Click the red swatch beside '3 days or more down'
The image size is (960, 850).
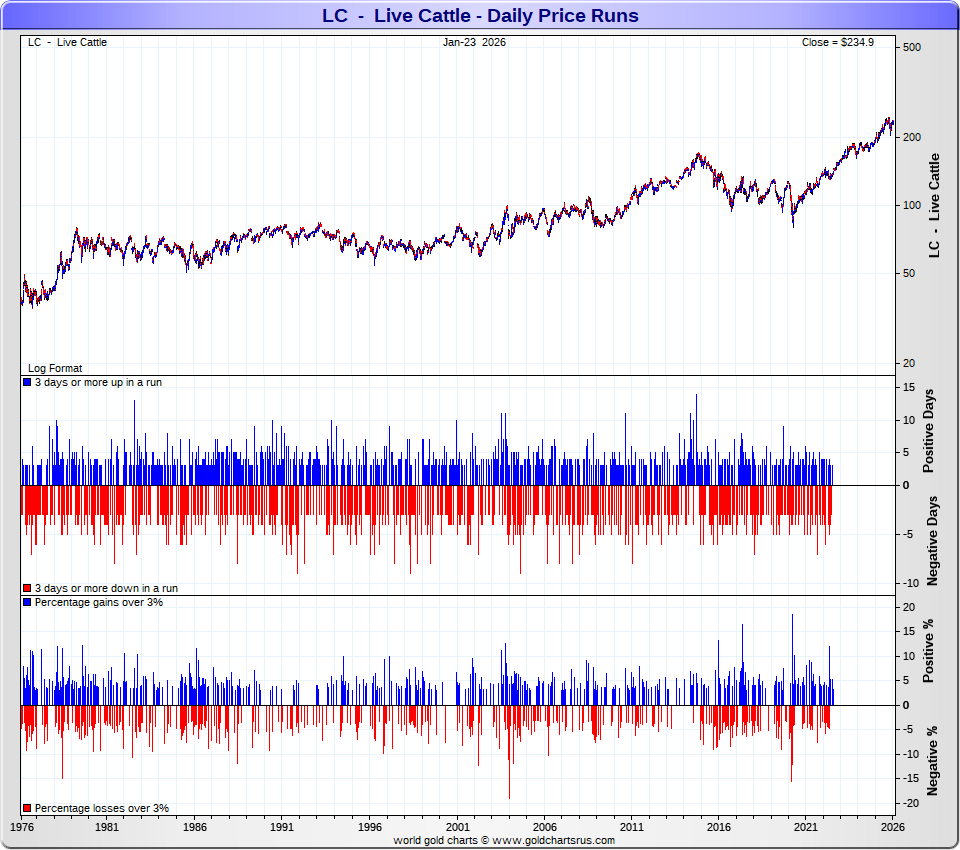pos(27,588)
